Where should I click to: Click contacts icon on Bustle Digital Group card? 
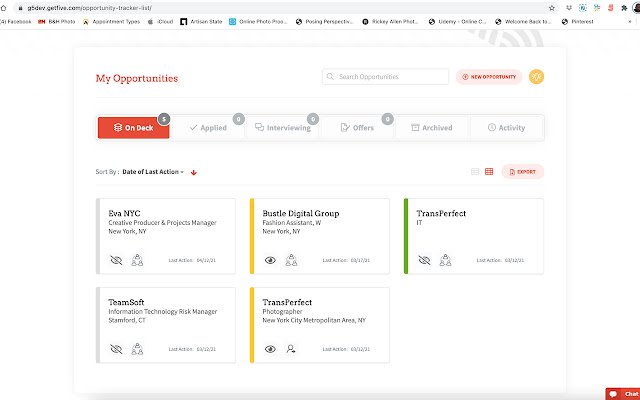[291, 260]
